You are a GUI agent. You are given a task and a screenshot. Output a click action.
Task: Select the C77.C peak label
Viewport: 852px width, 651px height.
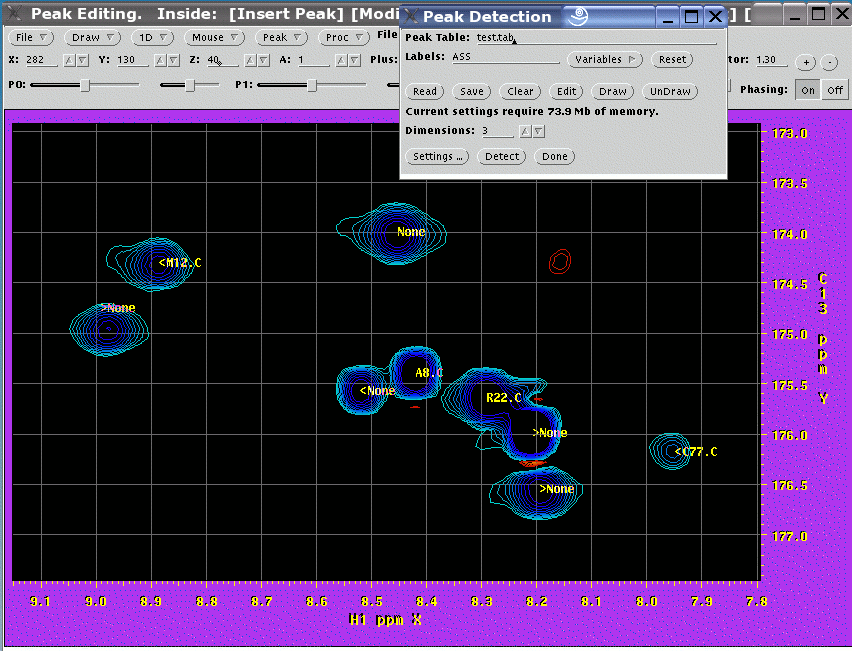point(696,452)
